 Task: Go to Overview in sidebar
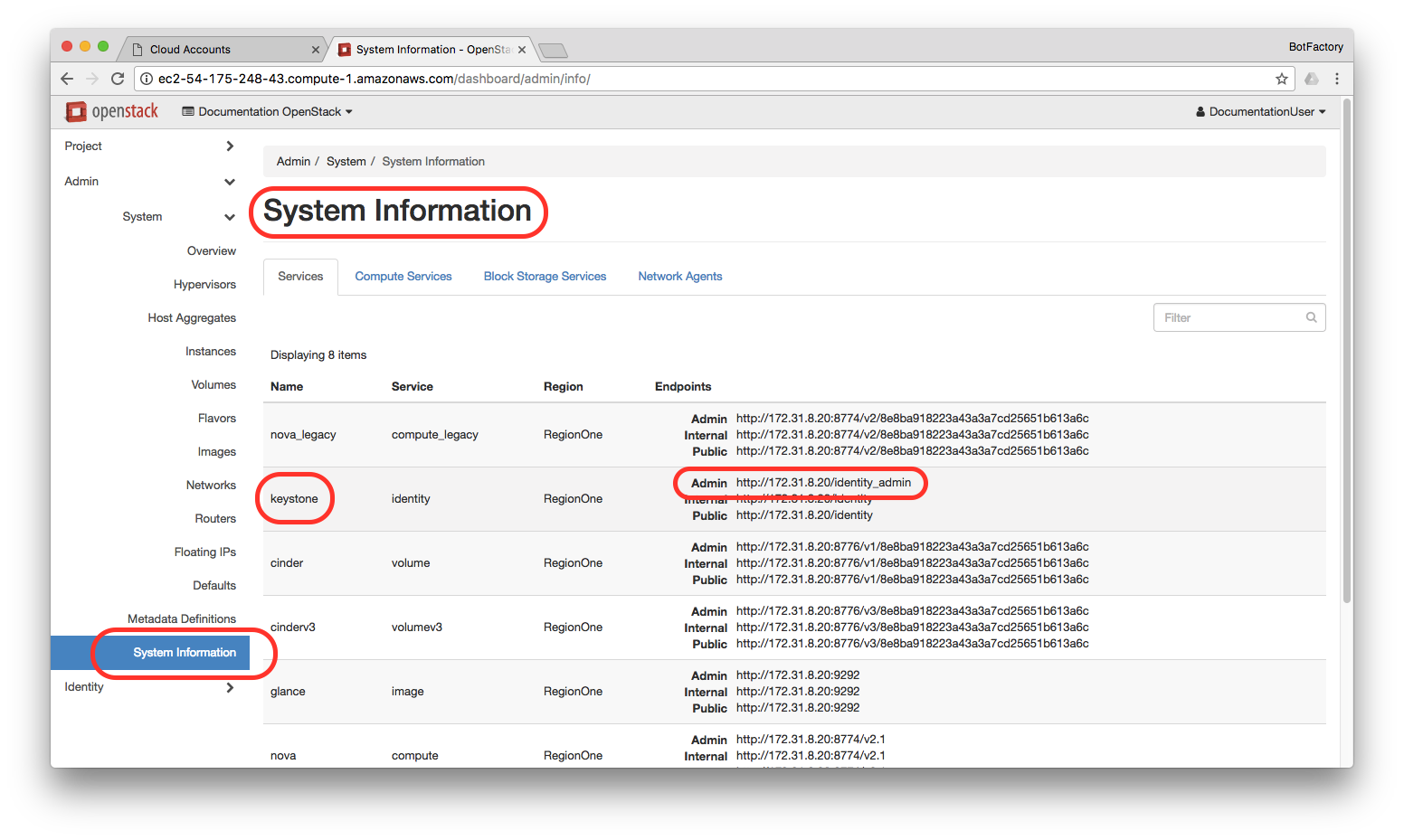[212, 251]
